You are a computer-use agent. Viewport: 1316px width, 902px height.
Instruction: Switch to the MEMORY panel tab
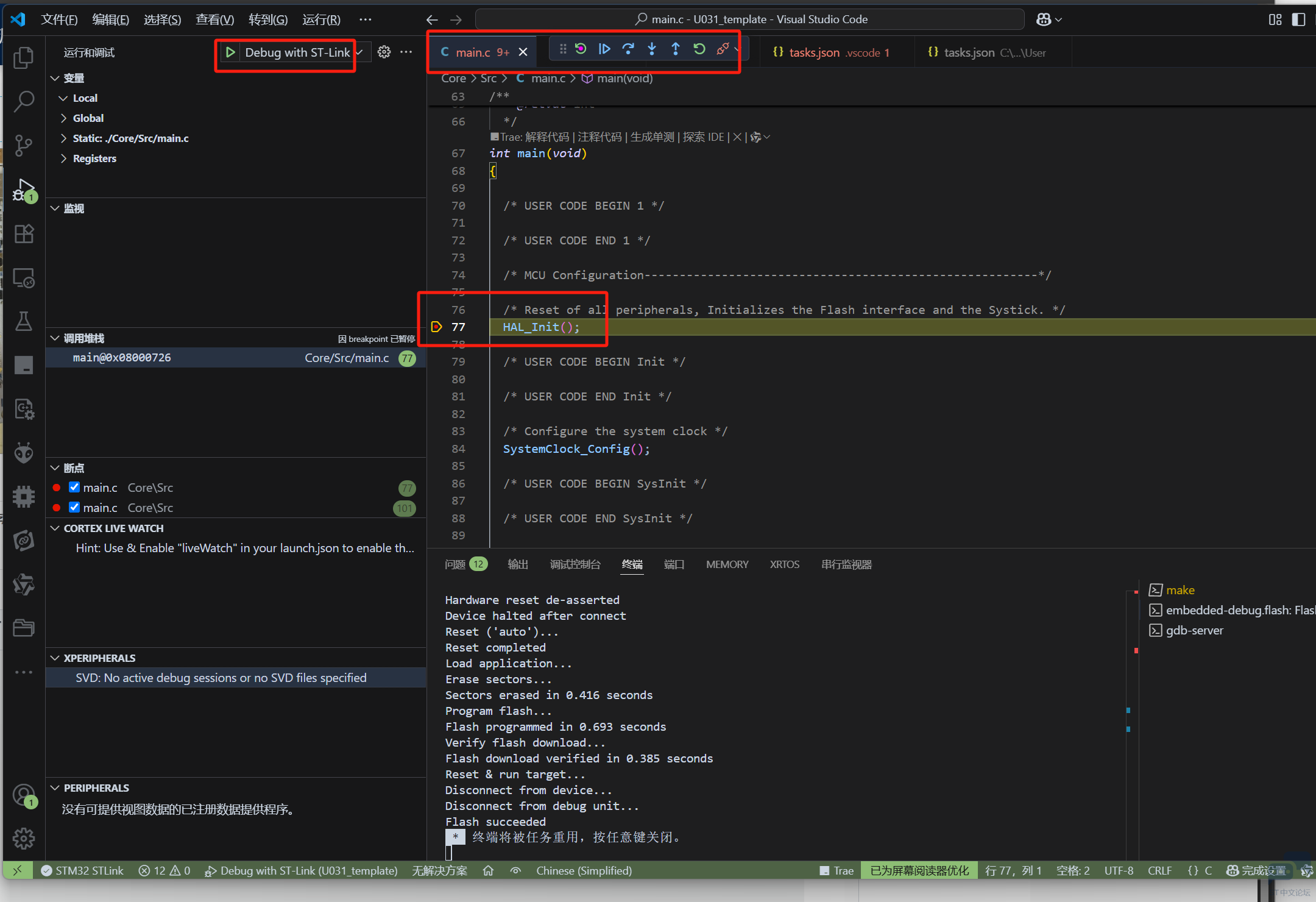tap(727, 564)
